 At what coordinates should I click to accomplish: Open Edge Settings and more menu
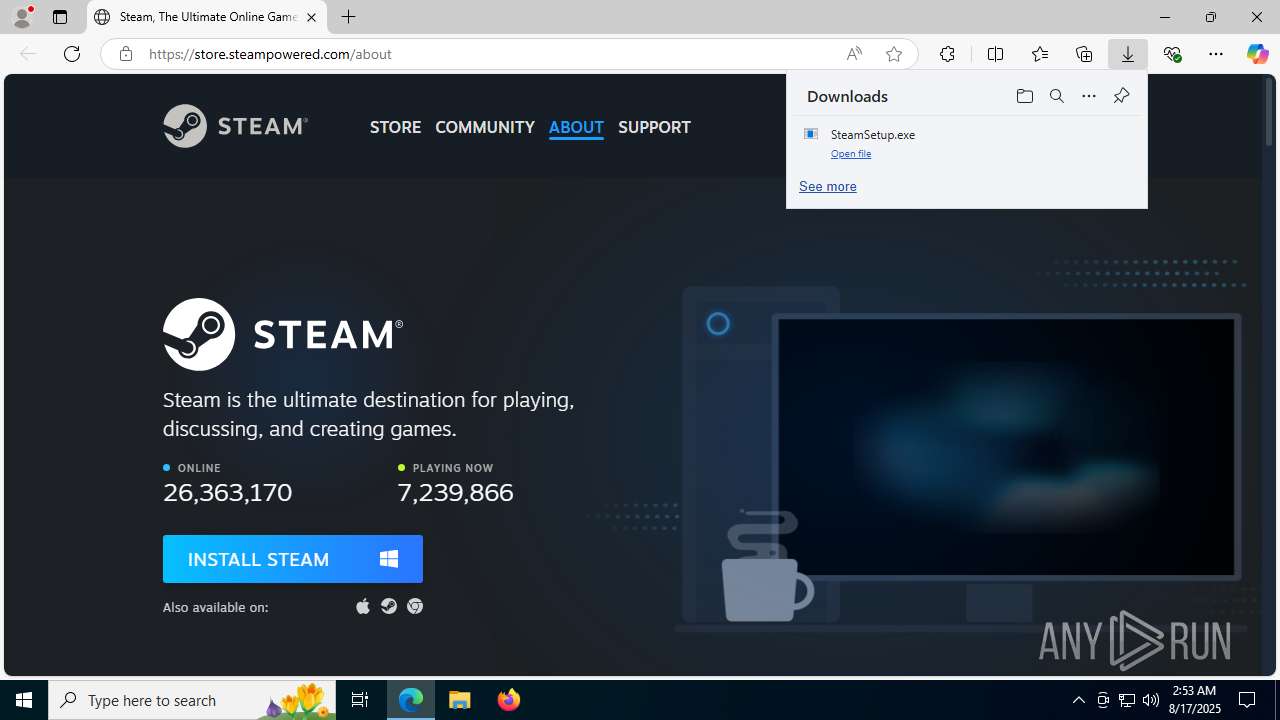pos(1216,54)
